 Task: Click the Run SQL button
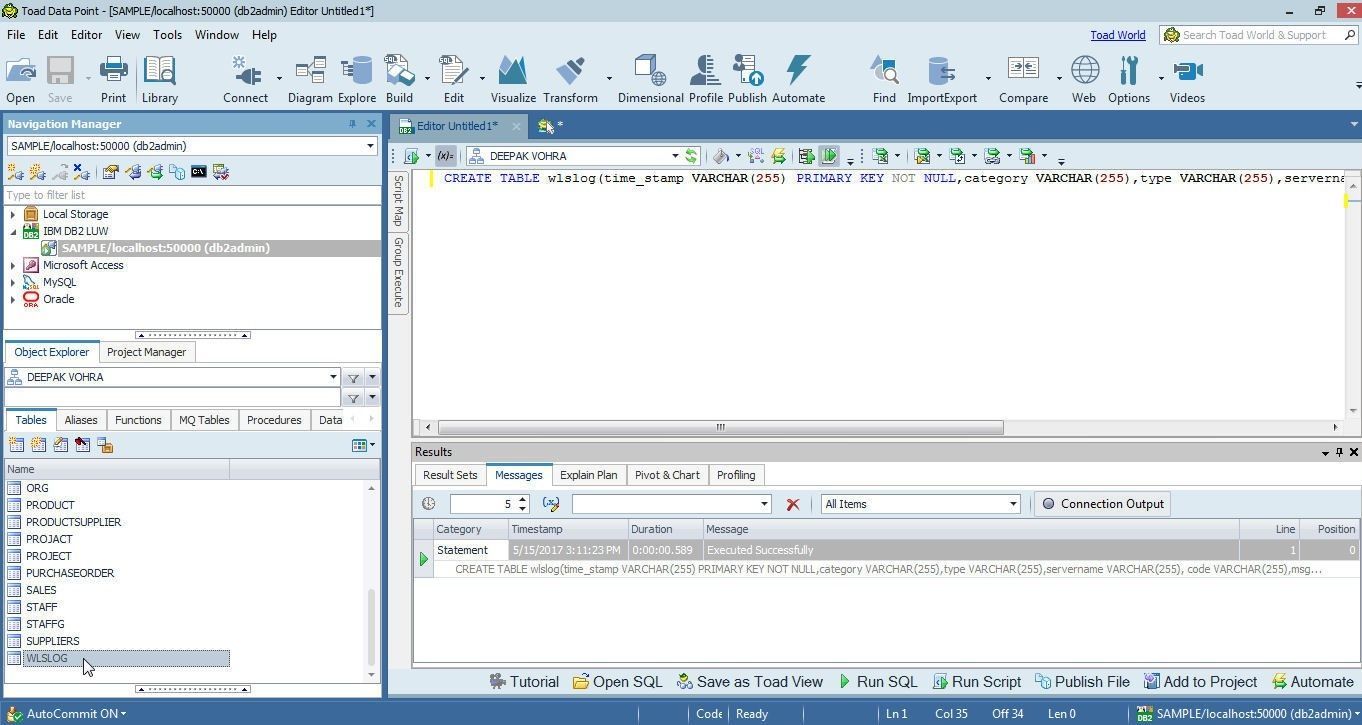point(877,682)
